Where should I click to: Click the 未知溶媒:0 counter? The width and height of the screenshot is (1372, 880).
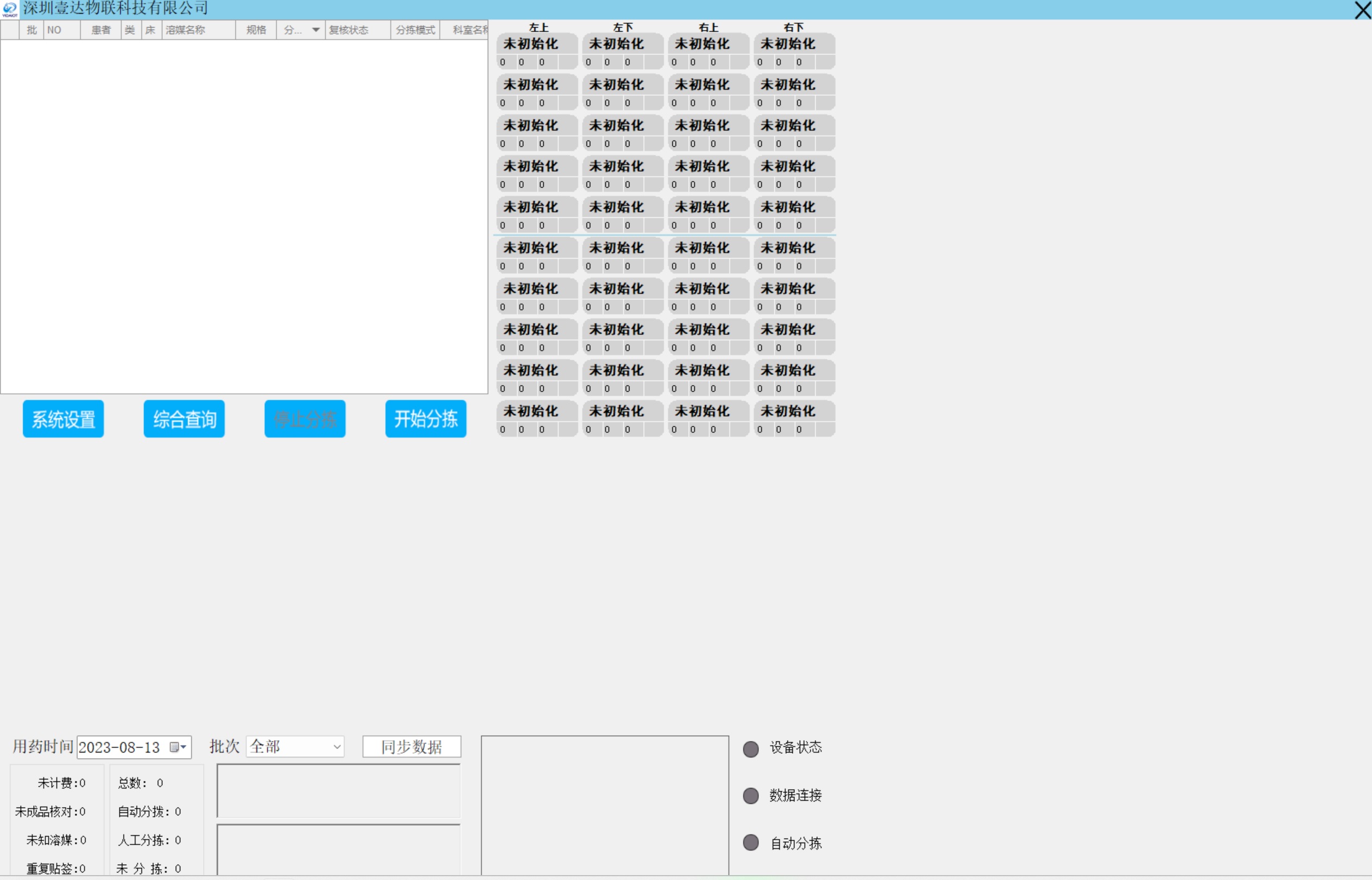[x=56, y=841]
